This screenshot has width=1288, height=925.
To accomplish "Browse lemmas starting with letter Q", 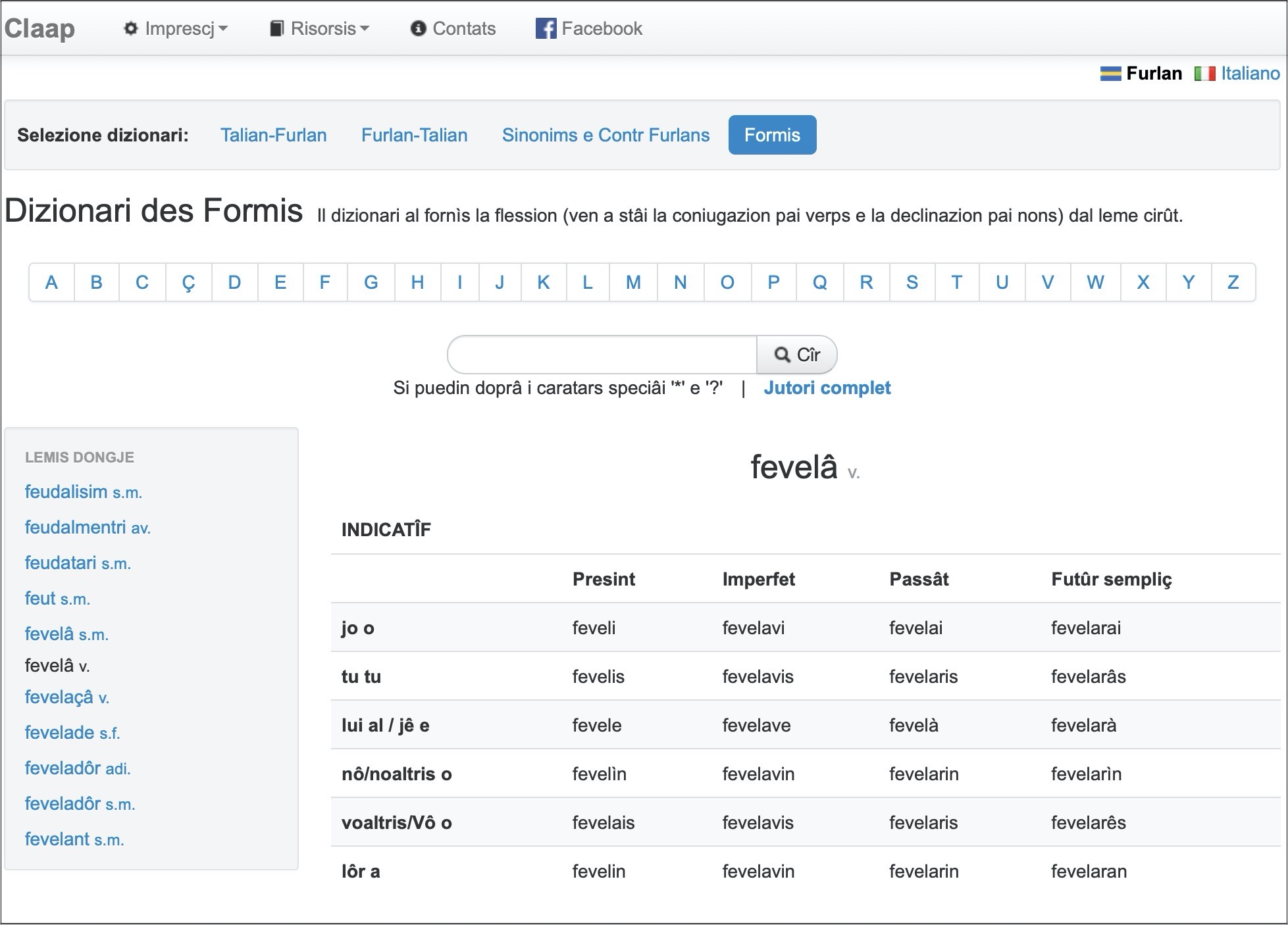I will coord(820,282).
